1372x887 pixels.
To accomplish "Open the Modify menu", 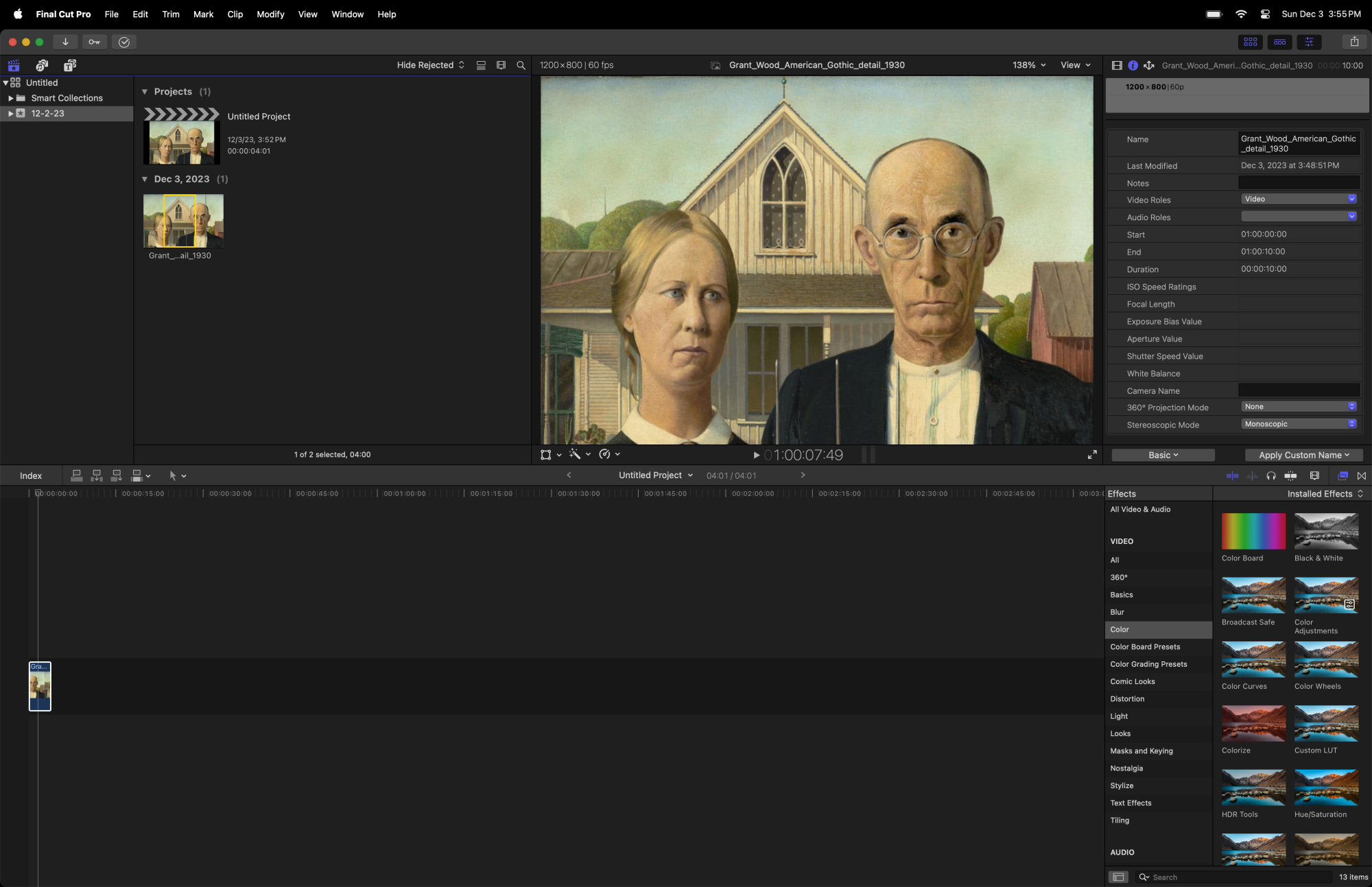I will (270, 14).
